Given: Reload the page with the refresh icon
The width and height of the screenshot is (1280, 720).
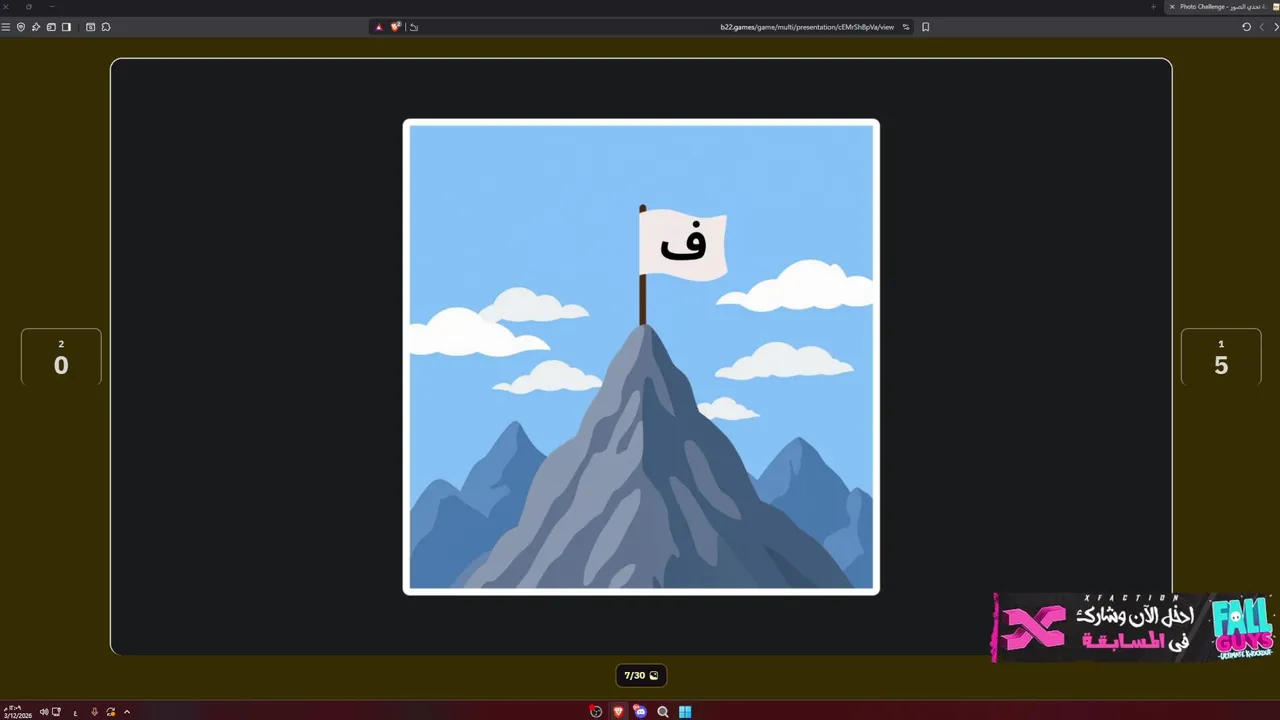Looking at the screenshot, I should [x=1246, y=27].
